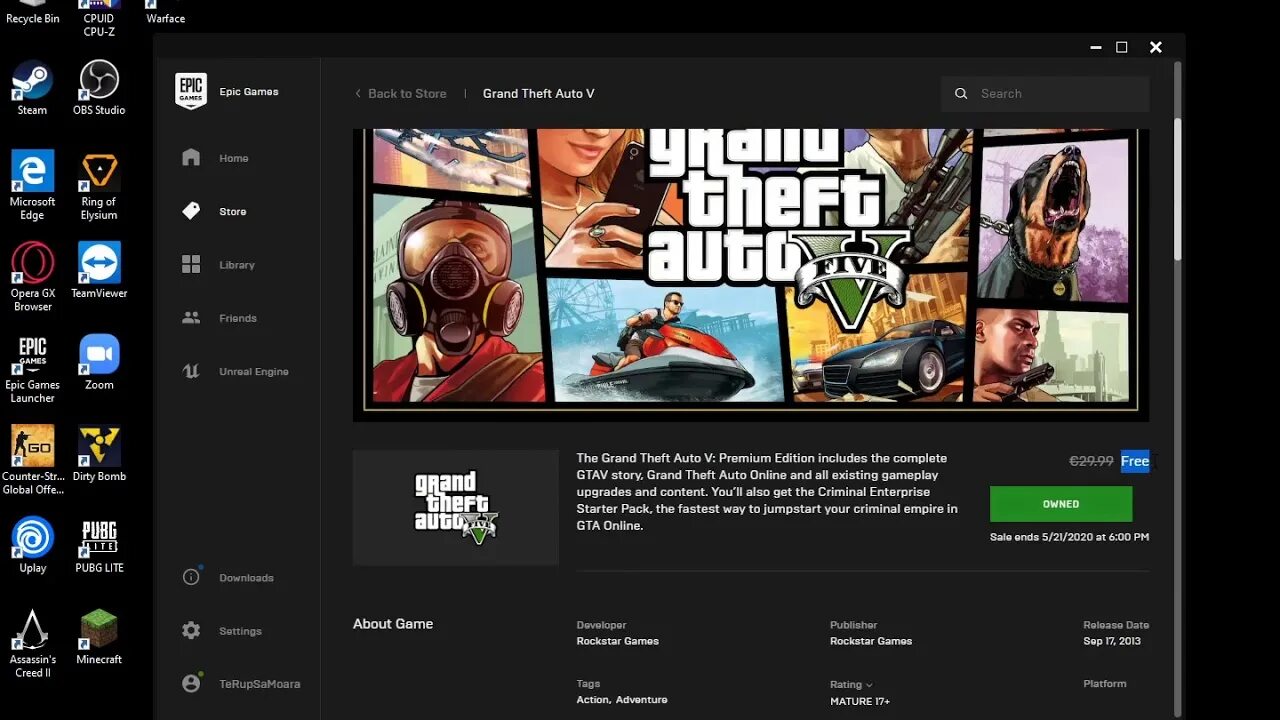
Task: Open Microsoft Edge desktop shortcut
Action: point(32,186)
